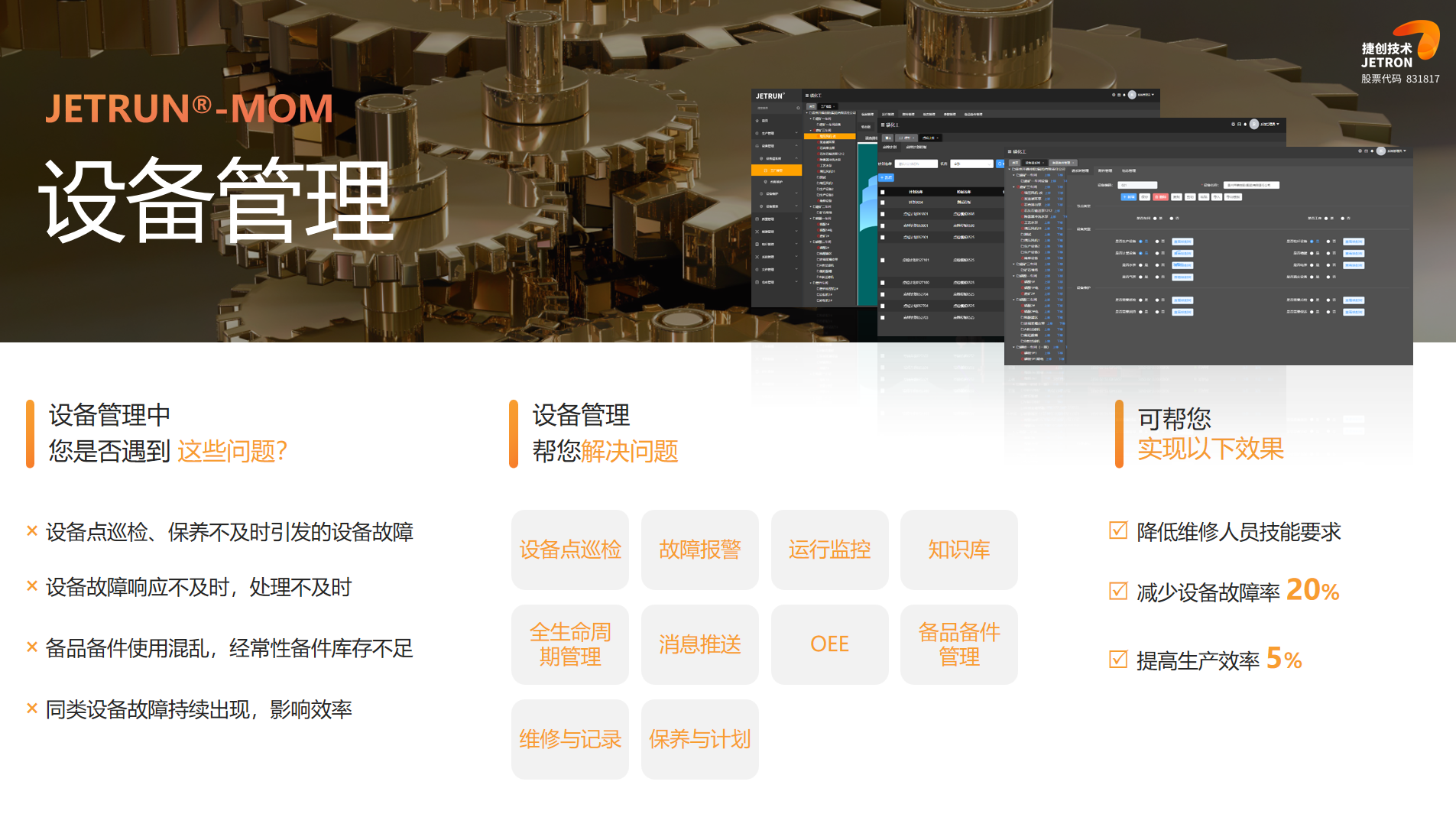The height and width of the screenshot is (814, 1456).
Task: Click the X mark beside 同类设备故障持续出现
Action: coord(32,708)
